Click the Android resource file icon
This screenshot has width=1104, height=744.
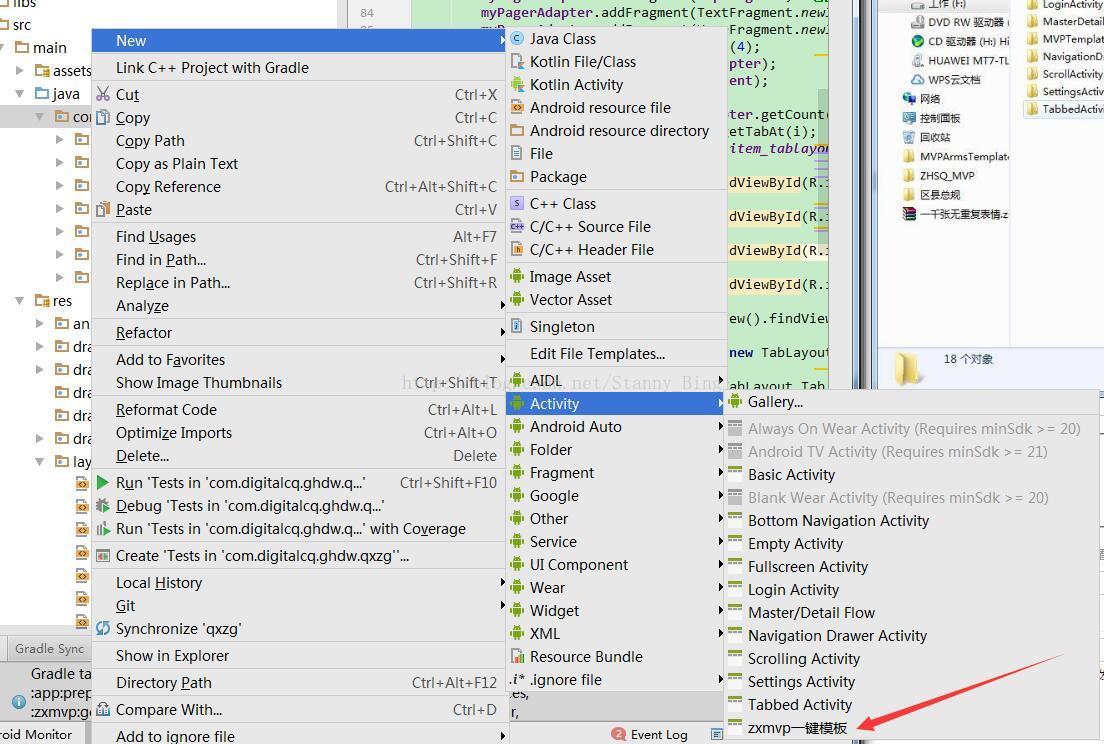(517, 108)
